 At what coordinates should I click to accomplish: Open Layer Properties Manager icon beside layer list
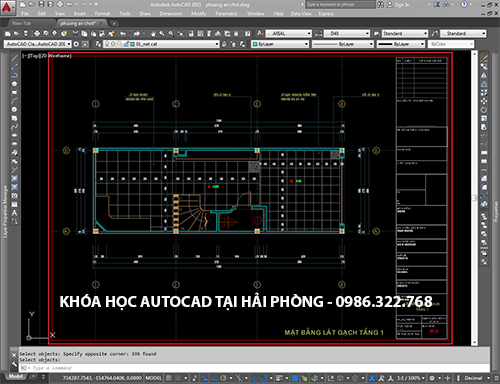pos(98,44)
